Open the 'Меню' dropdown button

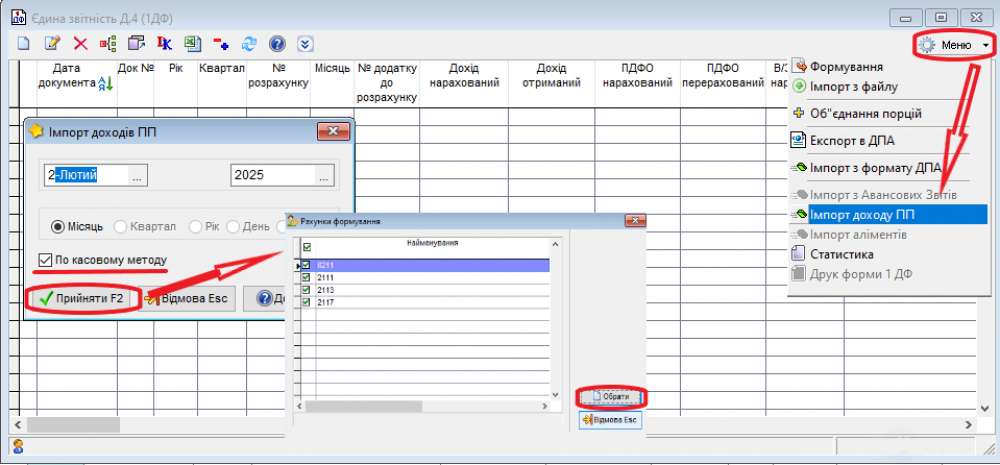click(955, 45)
